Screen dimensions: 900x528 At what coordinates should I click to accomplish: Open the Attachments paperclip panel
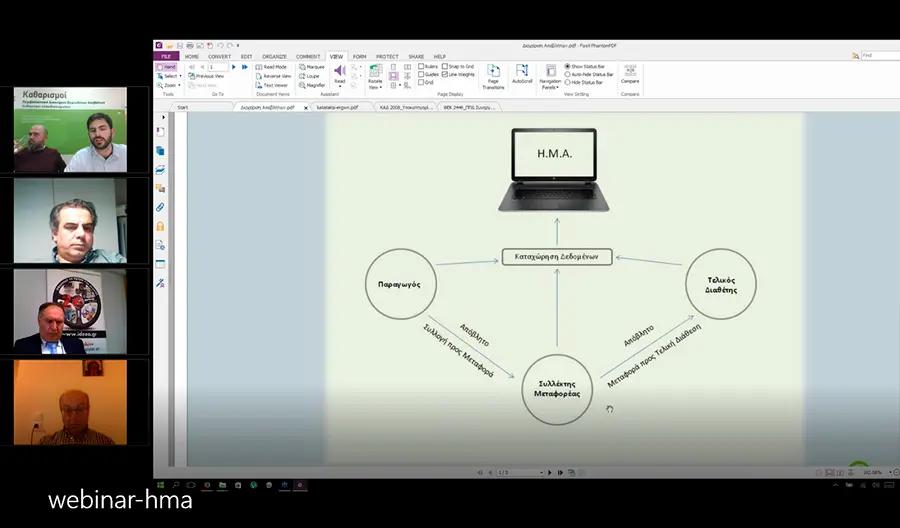(x=160, y=208)
